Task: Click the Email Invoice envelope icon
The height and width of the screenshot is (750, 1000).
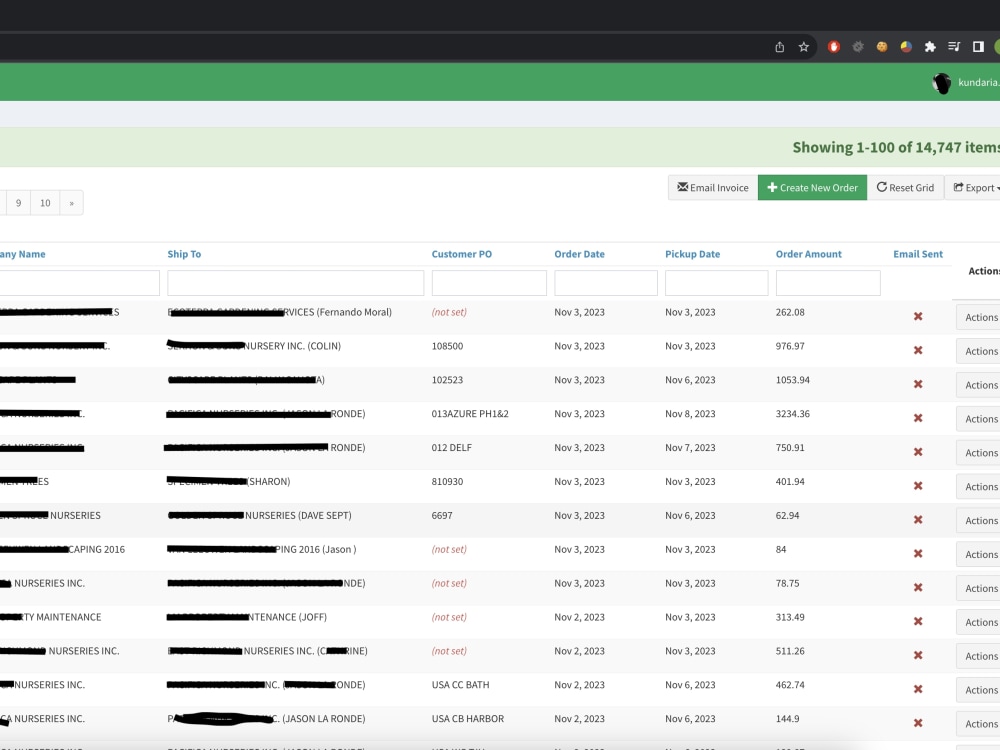Action: [682, 187]
